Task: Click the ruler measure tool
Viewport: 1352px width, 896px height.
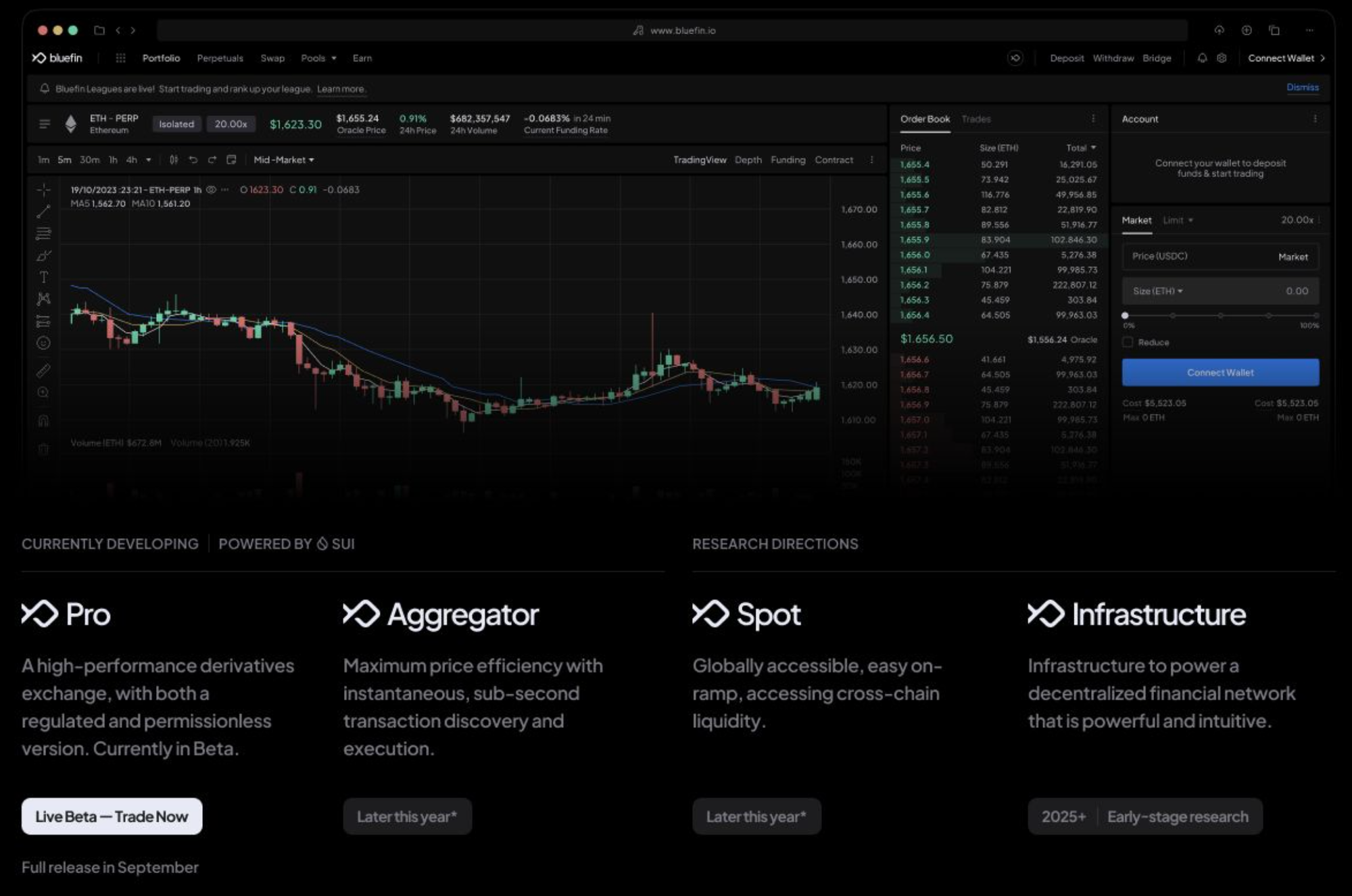Action: coord(43,370)
